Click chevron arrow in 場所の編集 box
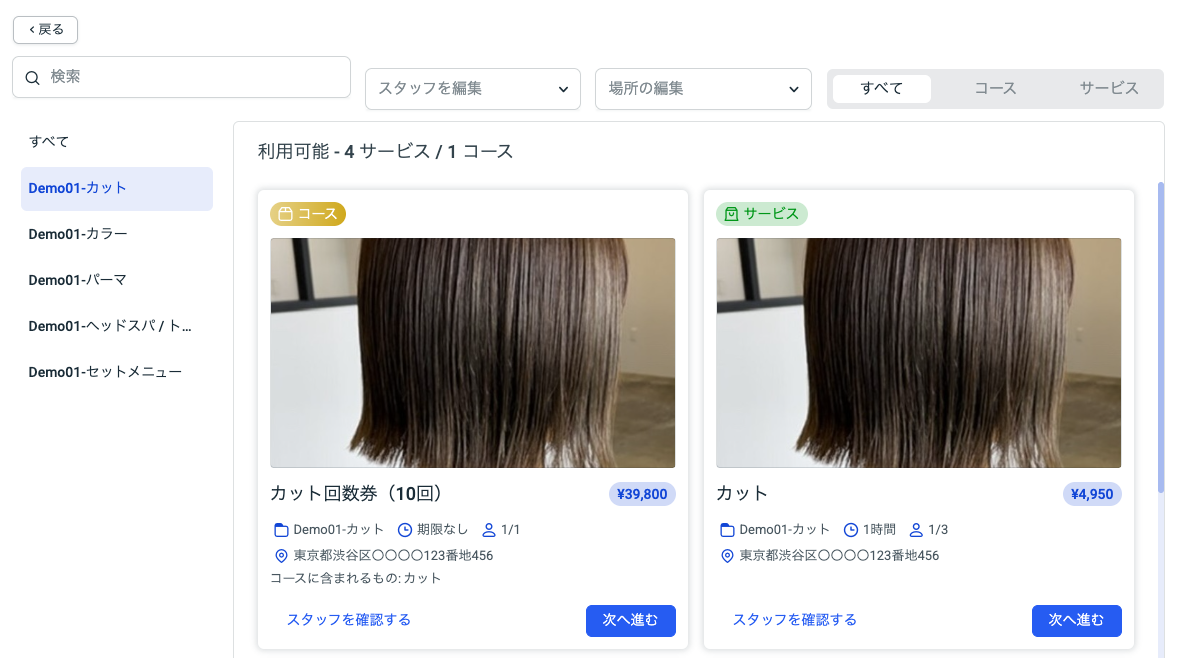1180x658 pixels. click(x=793, y=90)
